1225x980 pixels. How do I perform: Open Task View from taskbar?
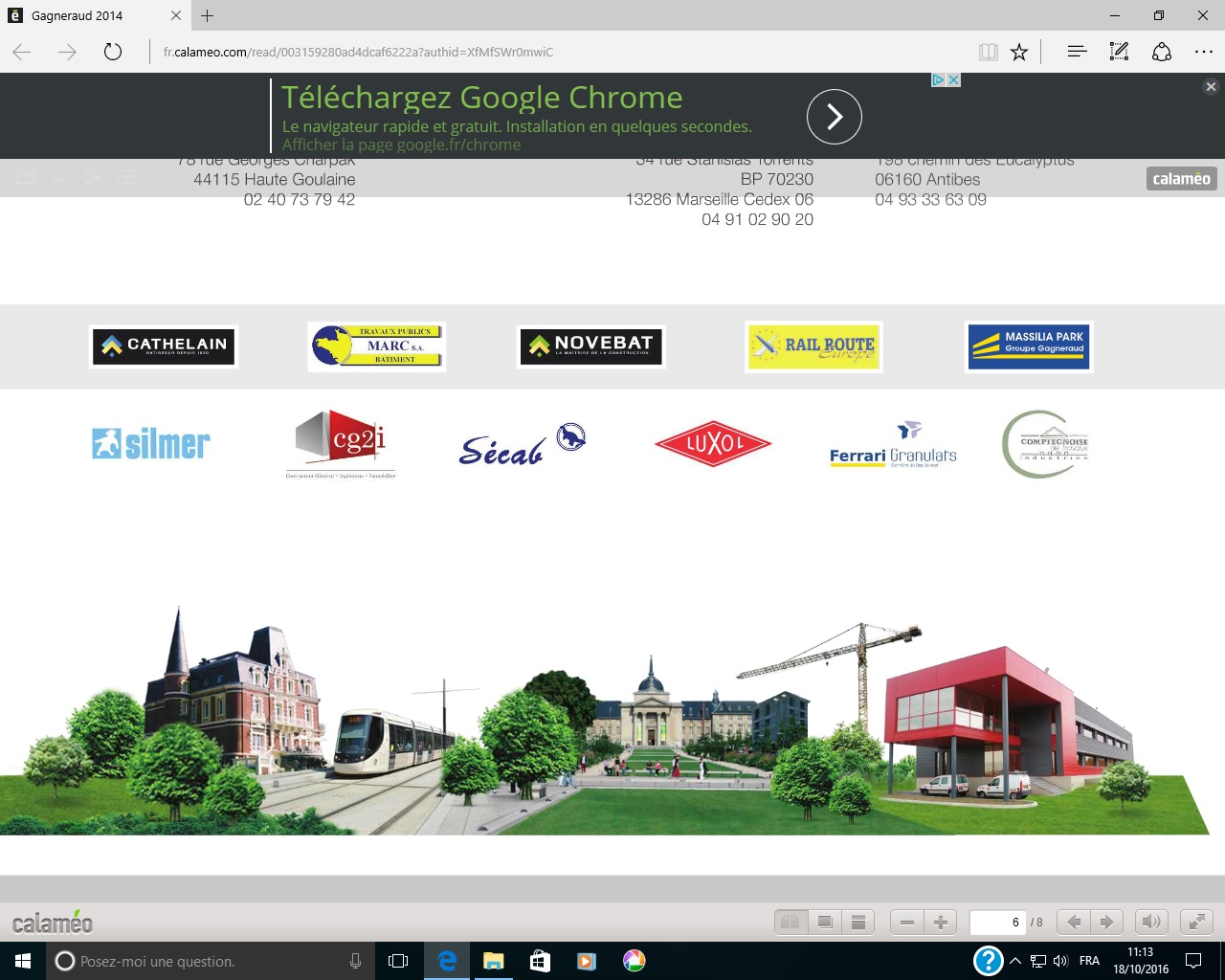click(x=398, y=961)
